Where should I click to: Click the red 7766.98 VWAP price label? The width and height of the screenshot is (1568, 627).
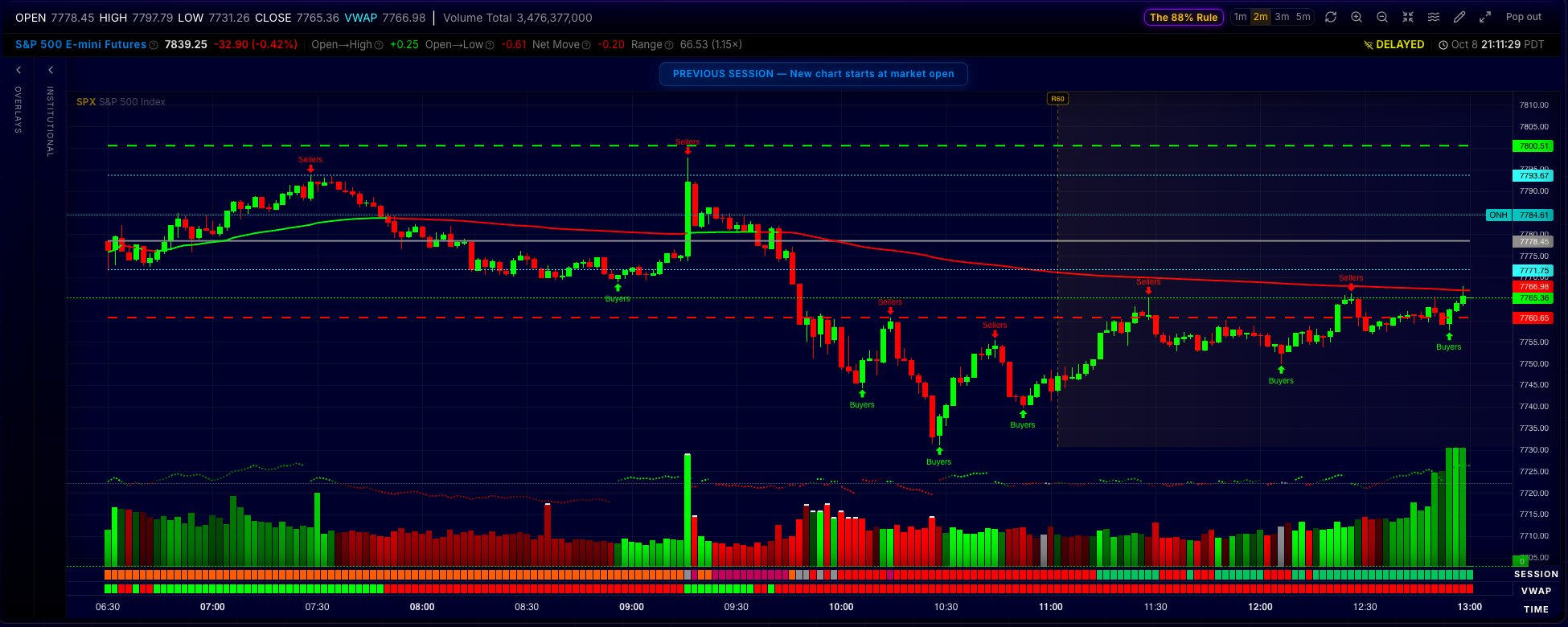click(1534, 287)
